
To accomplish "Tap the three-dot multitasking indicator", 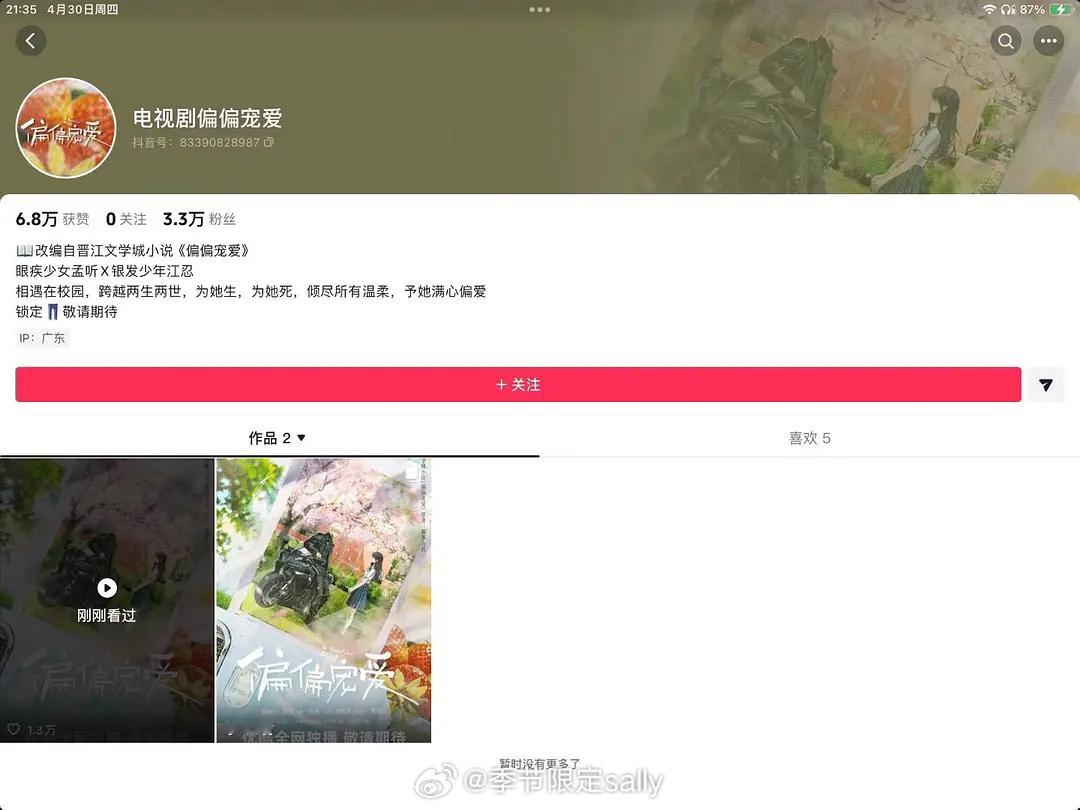I will (539, 10).
